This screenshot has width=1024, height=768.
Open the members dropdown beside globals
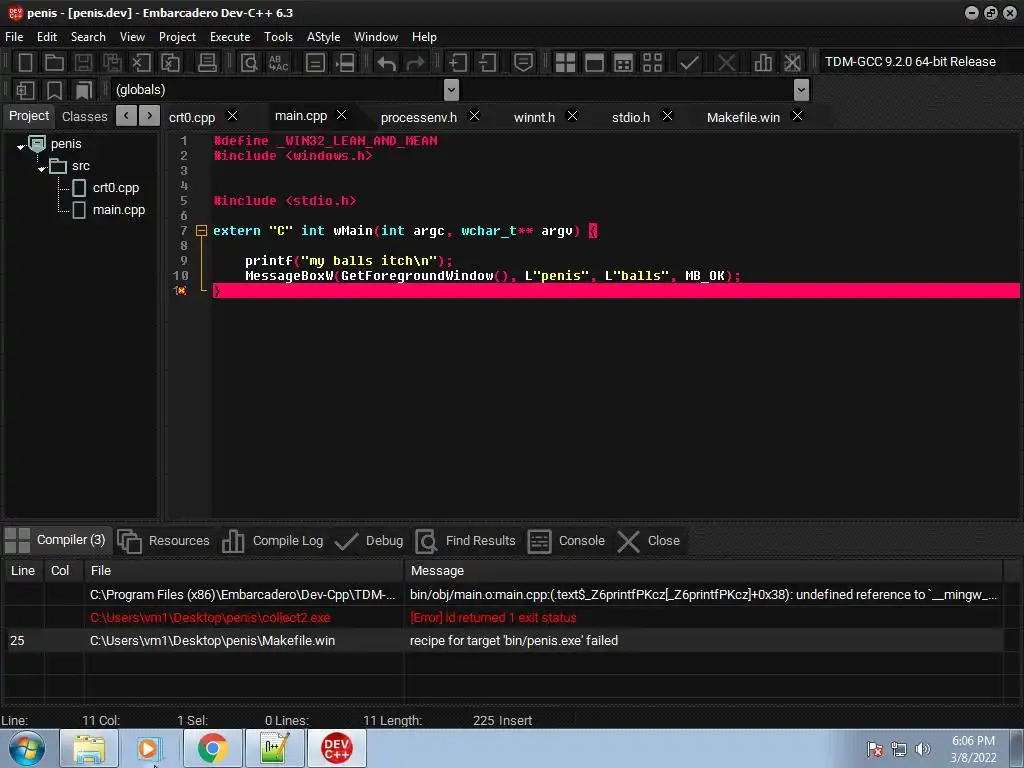click(801, 89)
